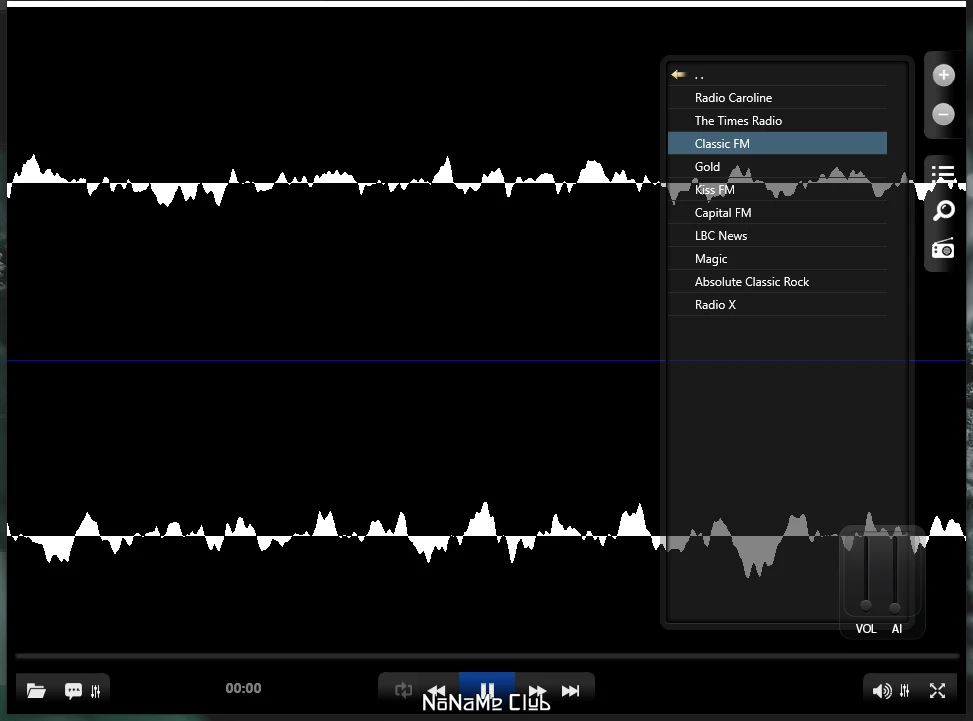
Task: Toggle fullscreen mode
Action: 937,690
